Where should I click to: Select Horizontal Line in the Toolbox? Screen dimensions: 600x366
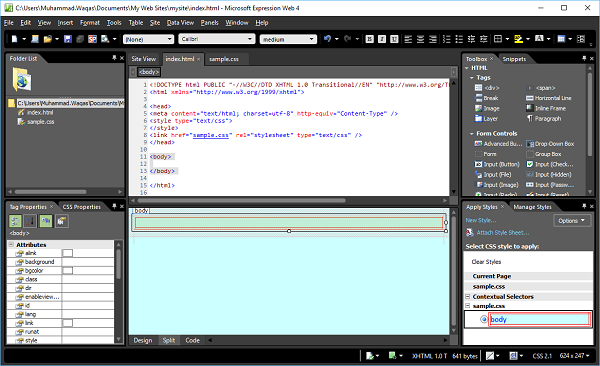(549, 98)
